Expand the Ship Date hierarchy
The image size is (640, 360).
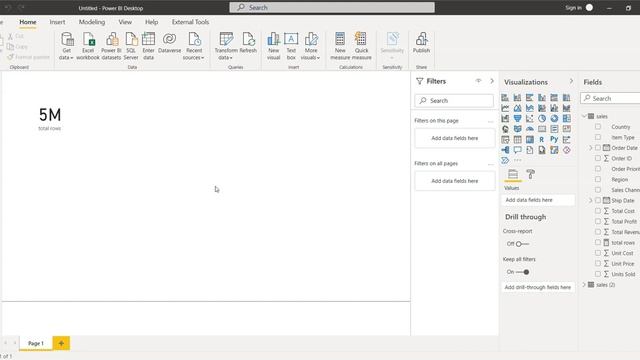click(x=591, y=200)
